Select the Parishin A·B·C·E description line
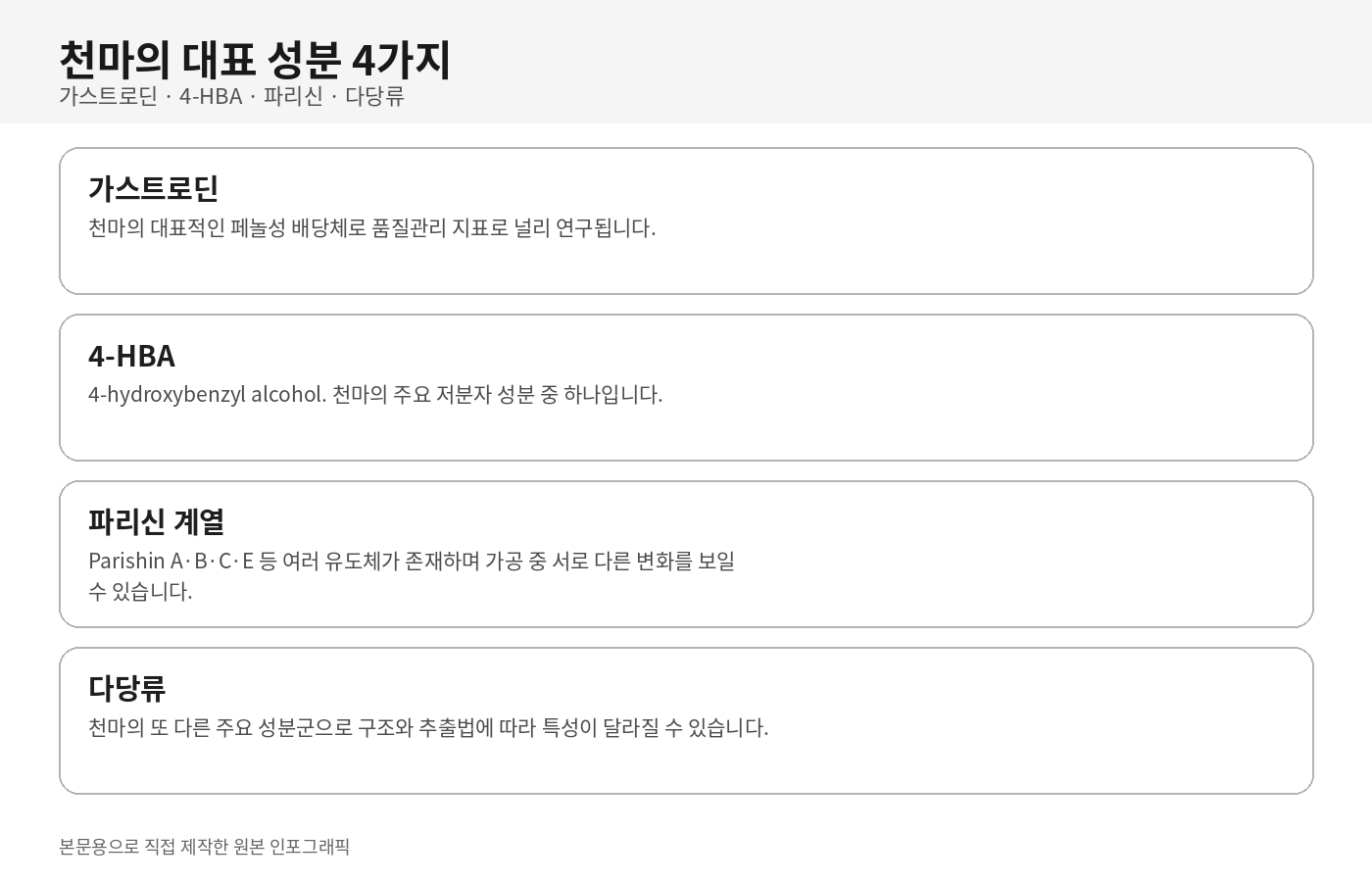 click(412, 561)
